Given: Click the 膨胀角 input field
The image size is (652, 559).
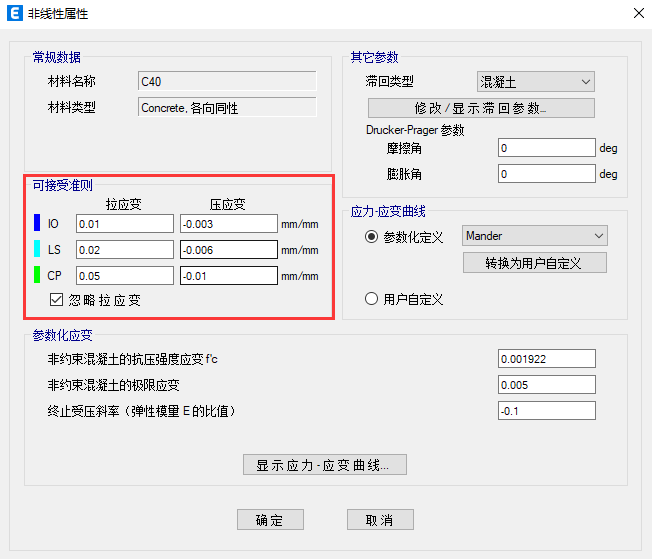Looking at the screenshot, I should (547, 173).
